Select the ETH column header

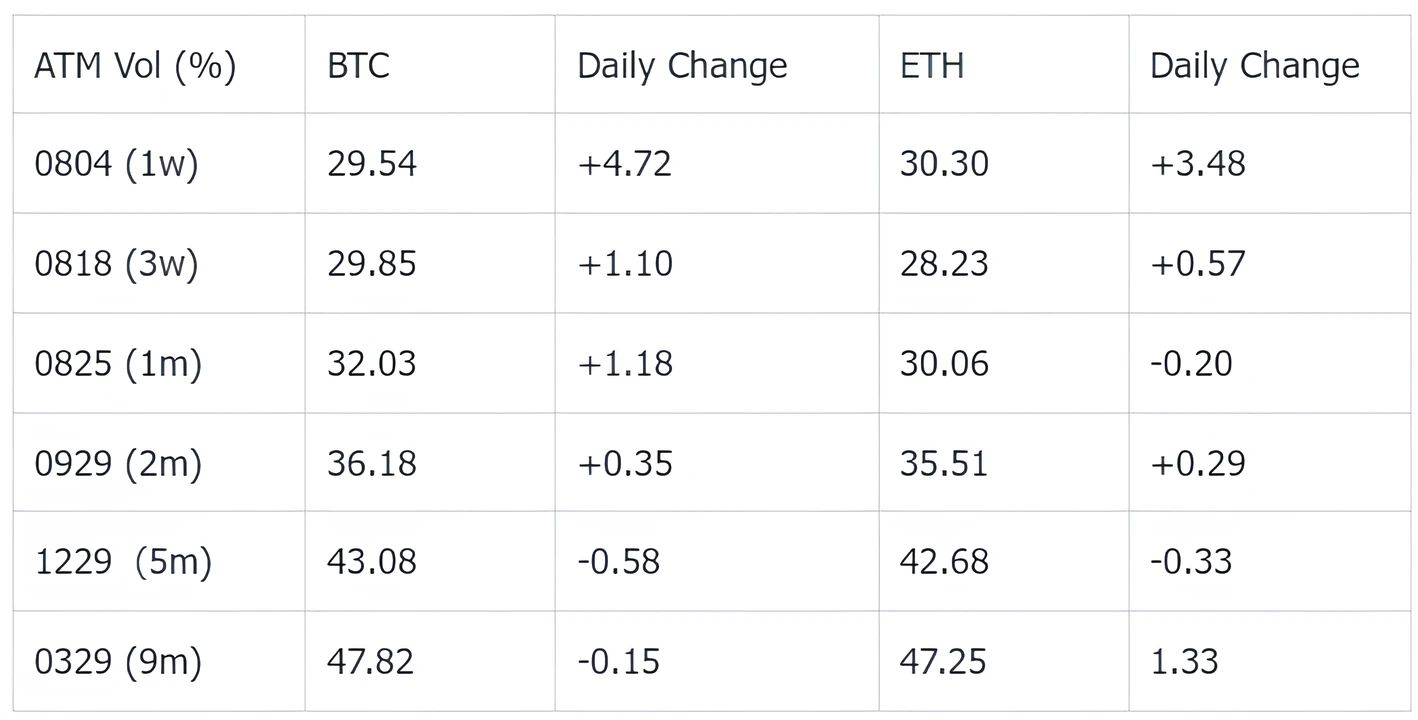tap(931, 66)
